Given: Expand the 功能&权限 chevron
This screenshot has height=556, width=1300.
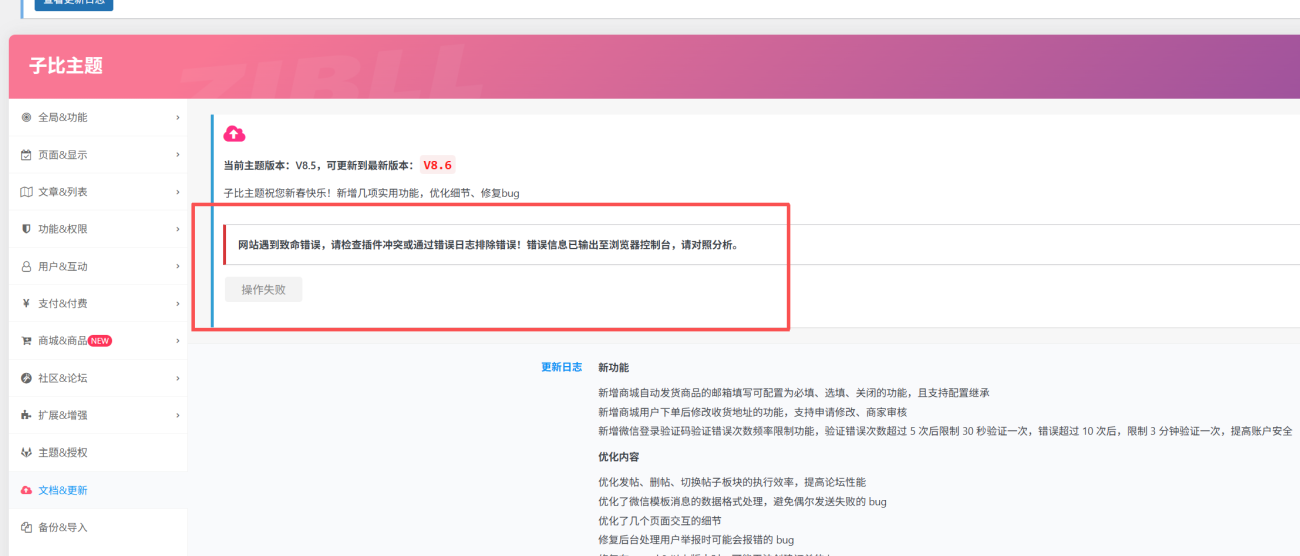Looking at the screenshot, I should click(178, 229).
